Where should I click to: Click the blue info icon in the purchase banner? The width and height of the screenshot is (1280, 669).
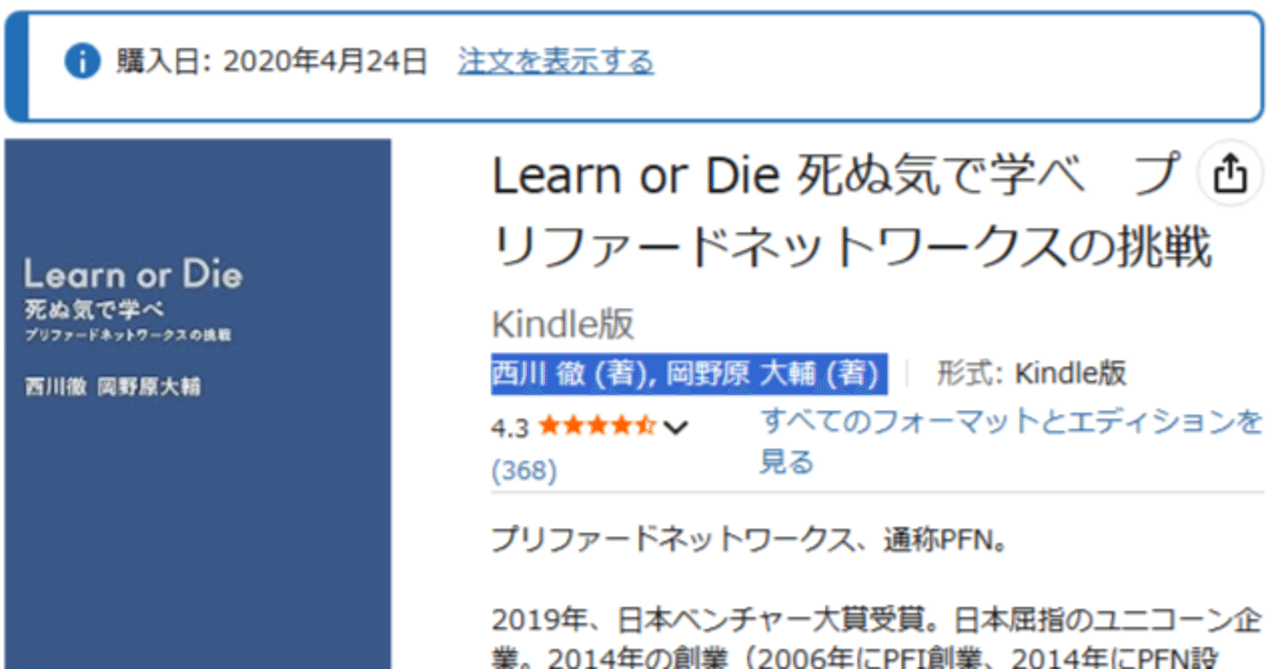click(84, 62)
